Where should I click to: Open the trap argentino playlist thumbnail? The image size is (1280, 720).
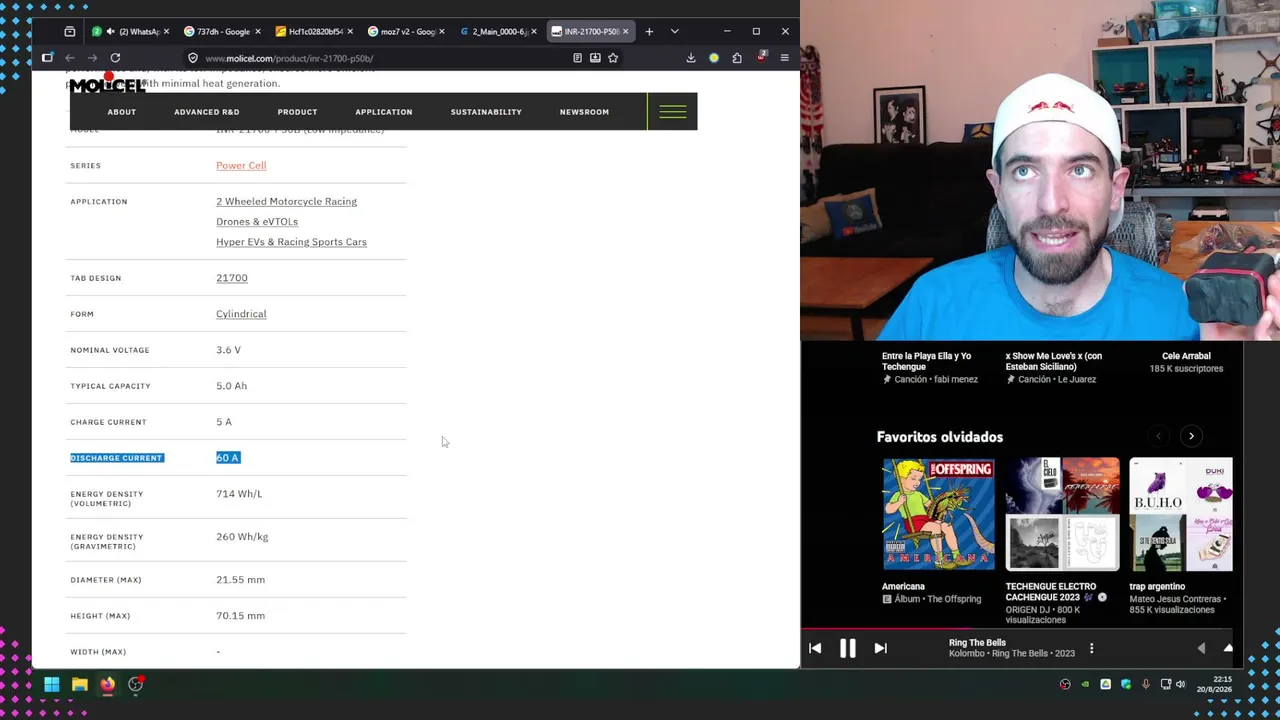(1181, 514)
